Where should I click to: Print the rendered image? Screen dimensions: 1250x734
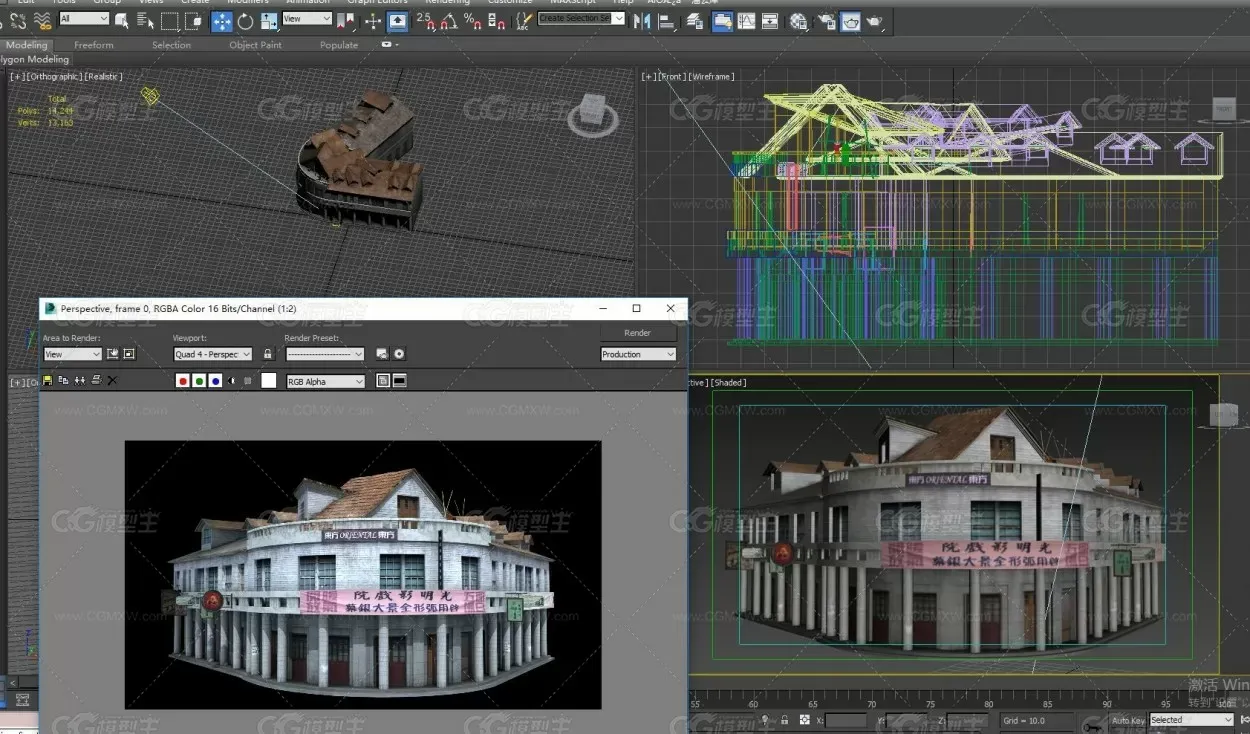95,381
